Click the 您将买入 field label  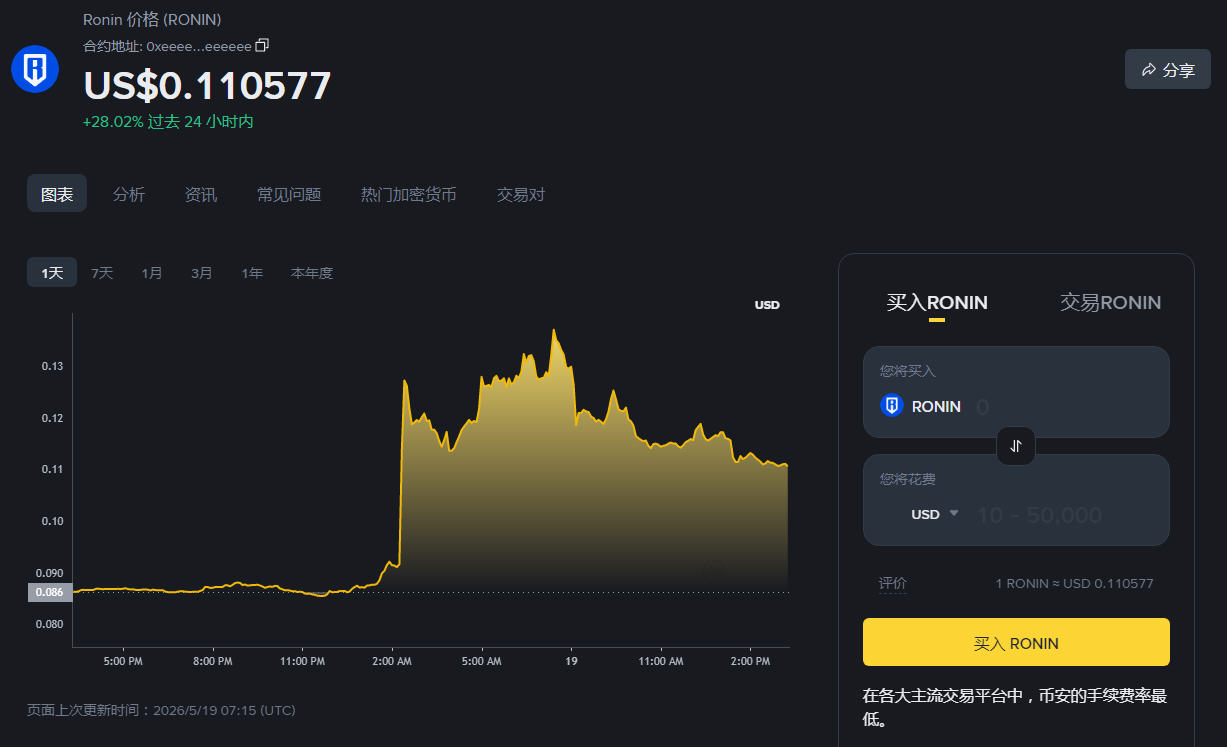point(907,371)
